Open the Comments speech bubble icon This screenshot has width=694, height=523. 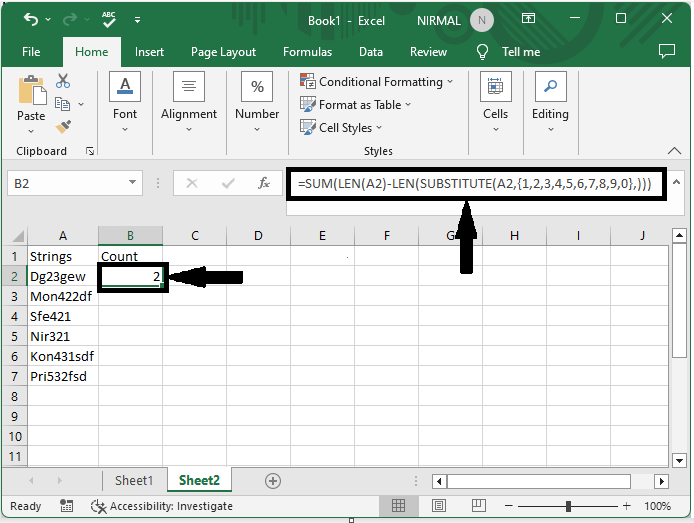point(667,51)
